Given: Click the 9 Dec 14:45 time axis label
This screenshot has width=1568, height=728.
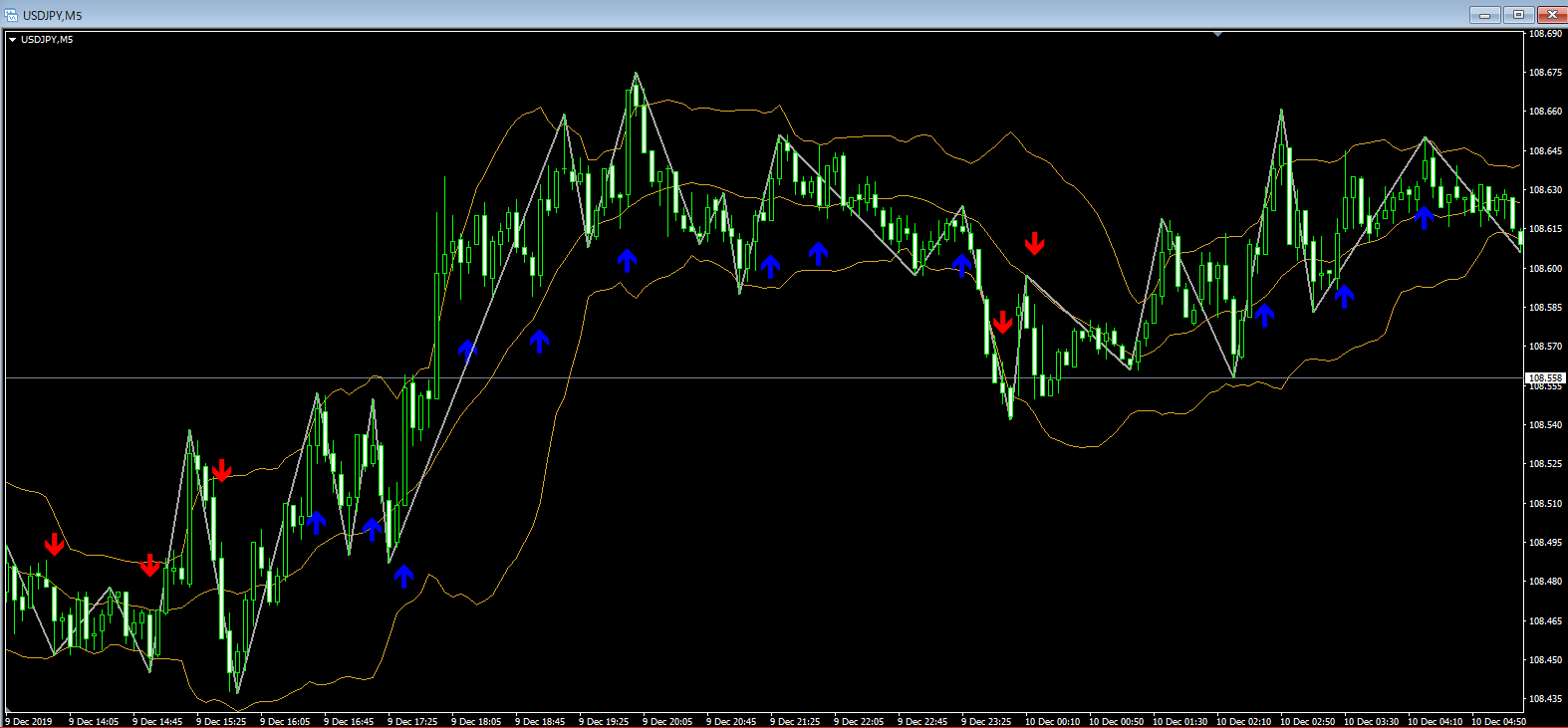Looking at the screenshot, I should (157, 722).
